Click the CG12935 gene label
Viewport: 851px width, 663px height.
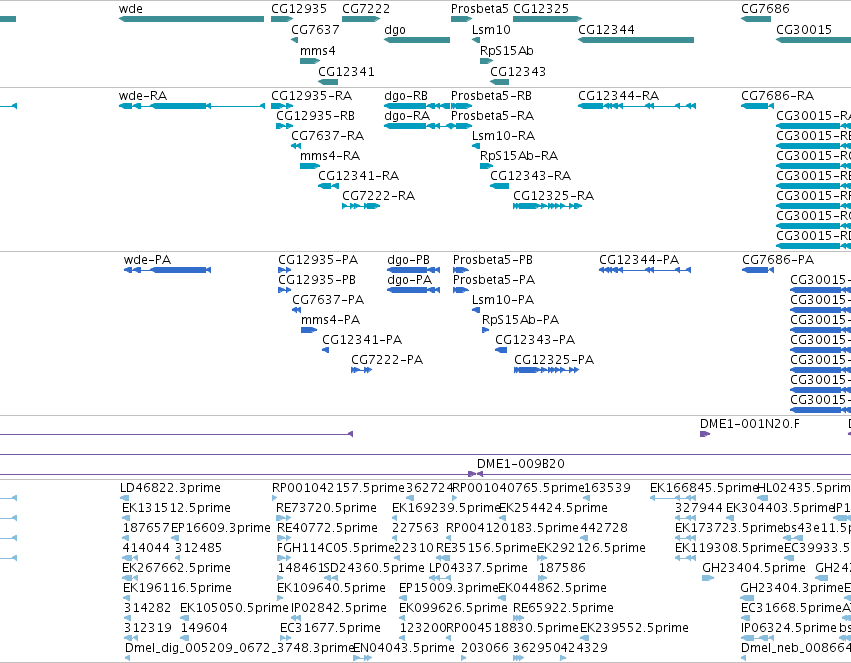[x=299, y=9]
